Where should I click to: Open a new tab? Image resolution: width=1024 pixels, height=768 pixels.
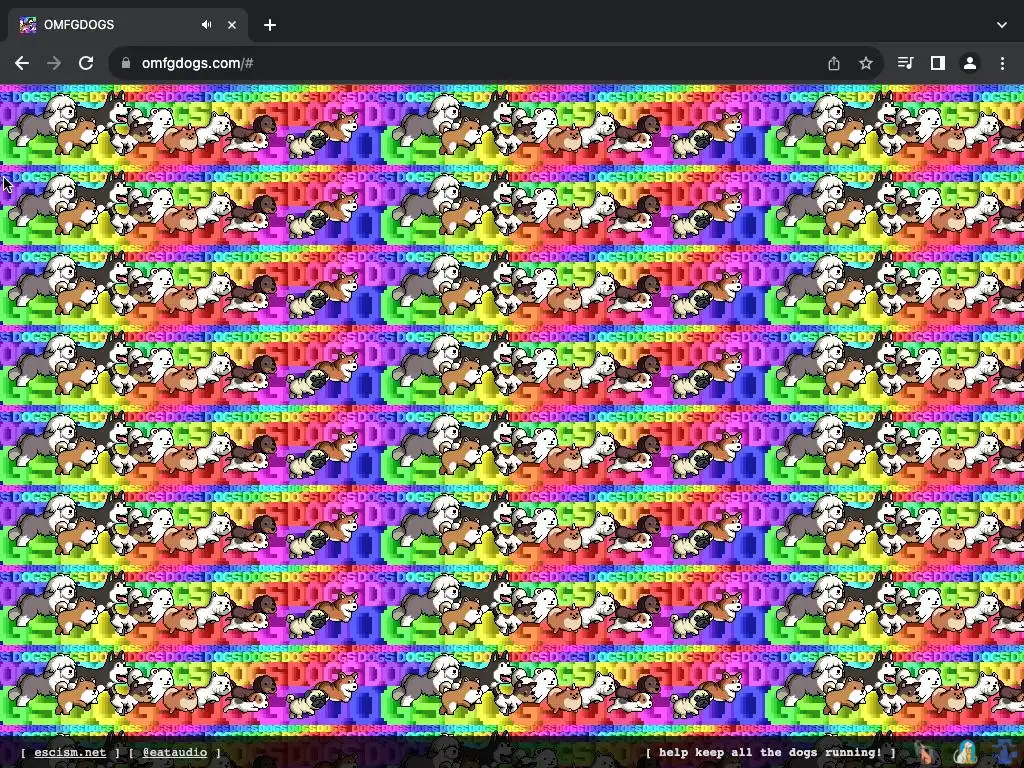tap(270, 25)
